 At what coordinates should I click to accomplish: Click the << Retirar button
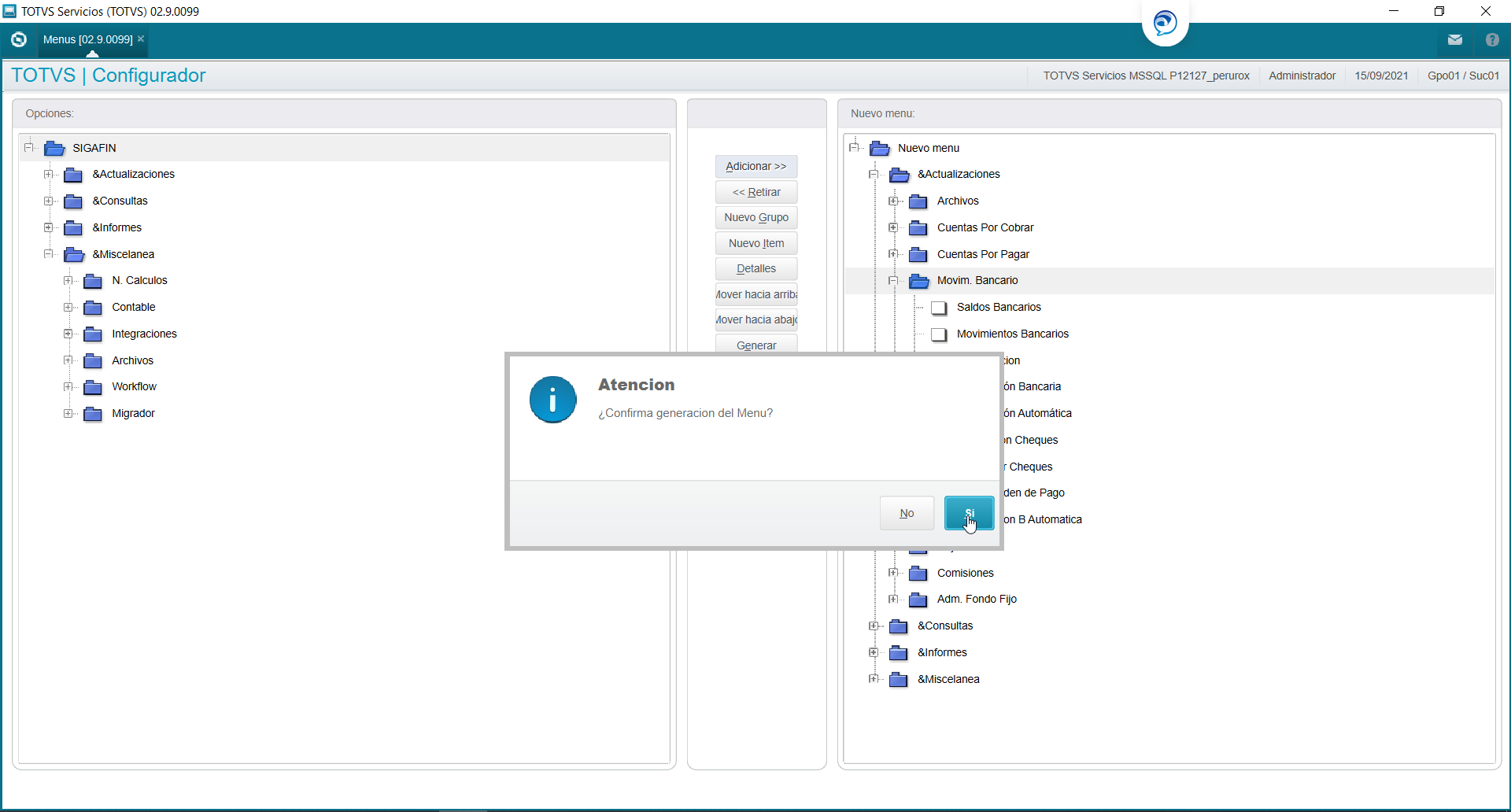click(x=756, y=192)
